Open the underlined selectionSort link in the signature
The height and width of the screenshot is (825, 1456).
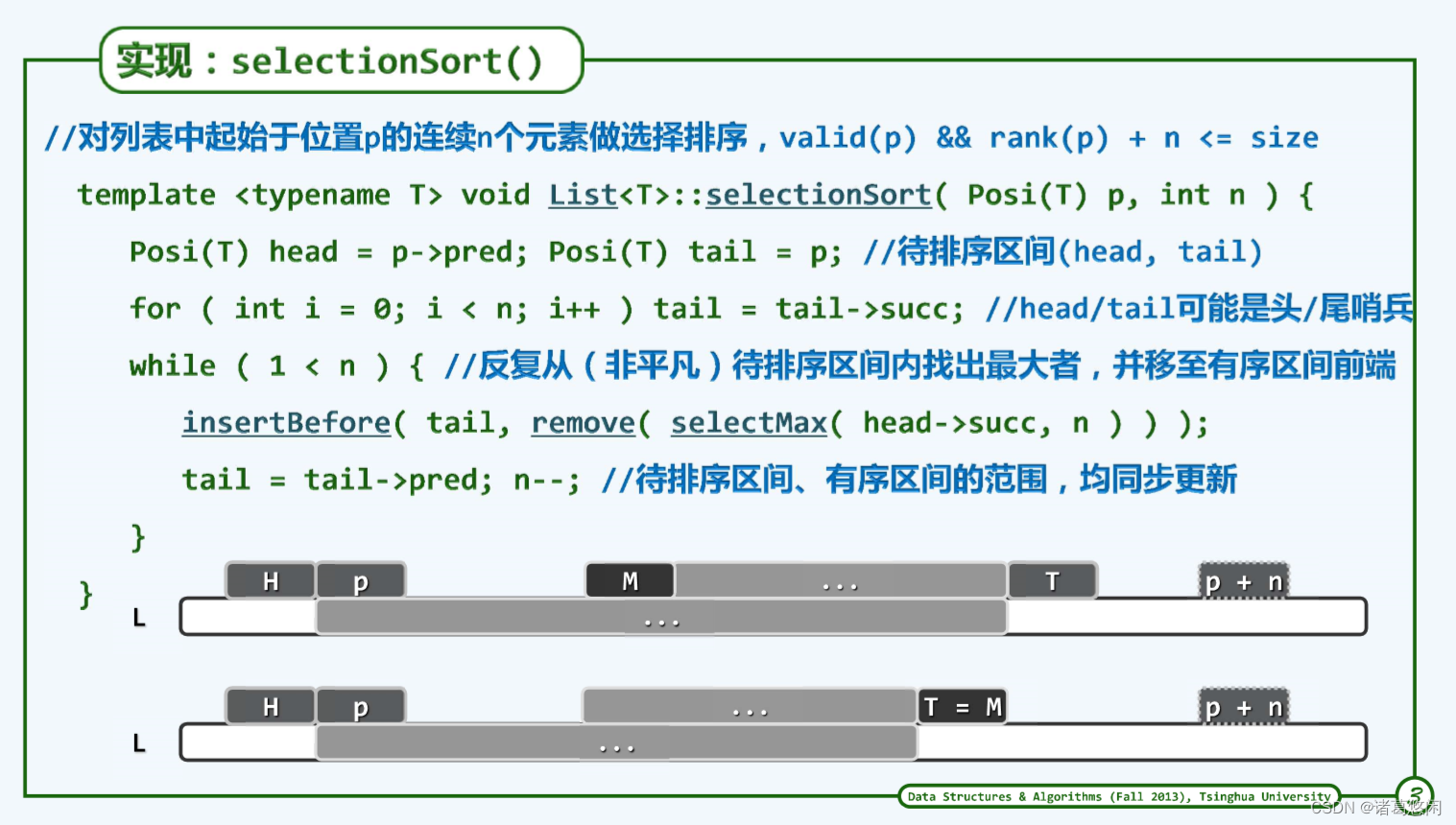coord(819,195)
